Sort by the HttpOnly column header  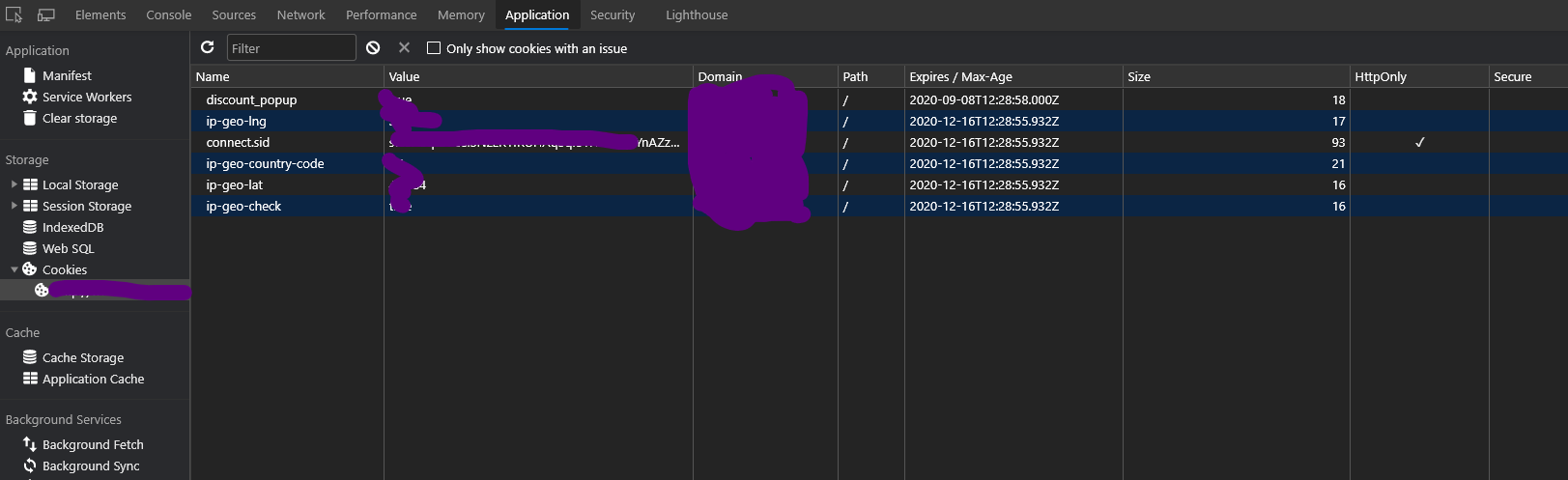click(x=1419, y=76)
